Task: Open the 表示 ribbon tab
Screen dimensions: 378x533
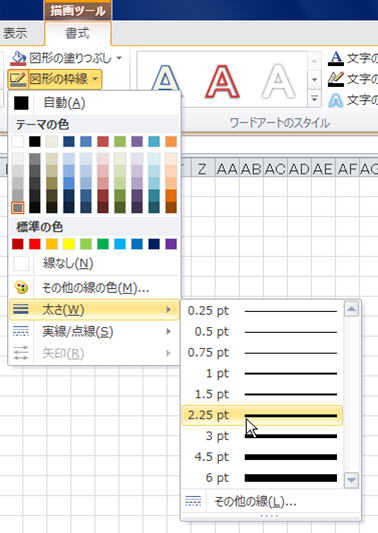Action: [x=15, y=33]
